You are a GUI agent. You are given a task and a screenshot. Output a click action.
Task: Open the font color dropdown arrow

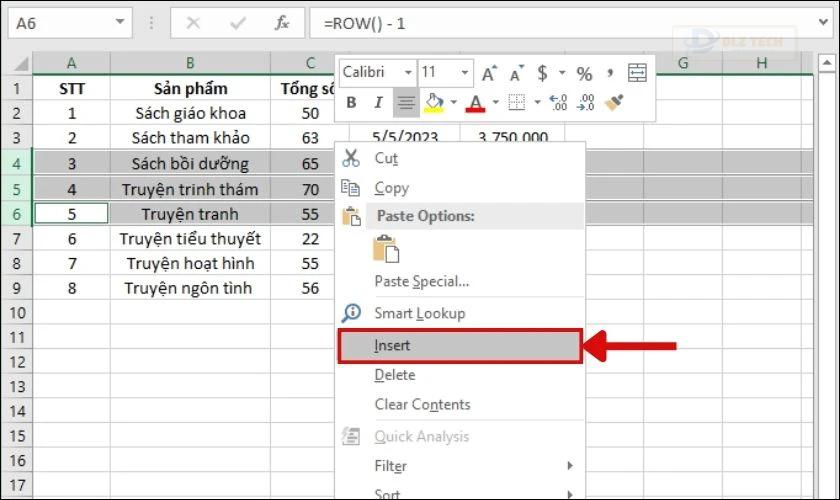click(x=496, y=102)
